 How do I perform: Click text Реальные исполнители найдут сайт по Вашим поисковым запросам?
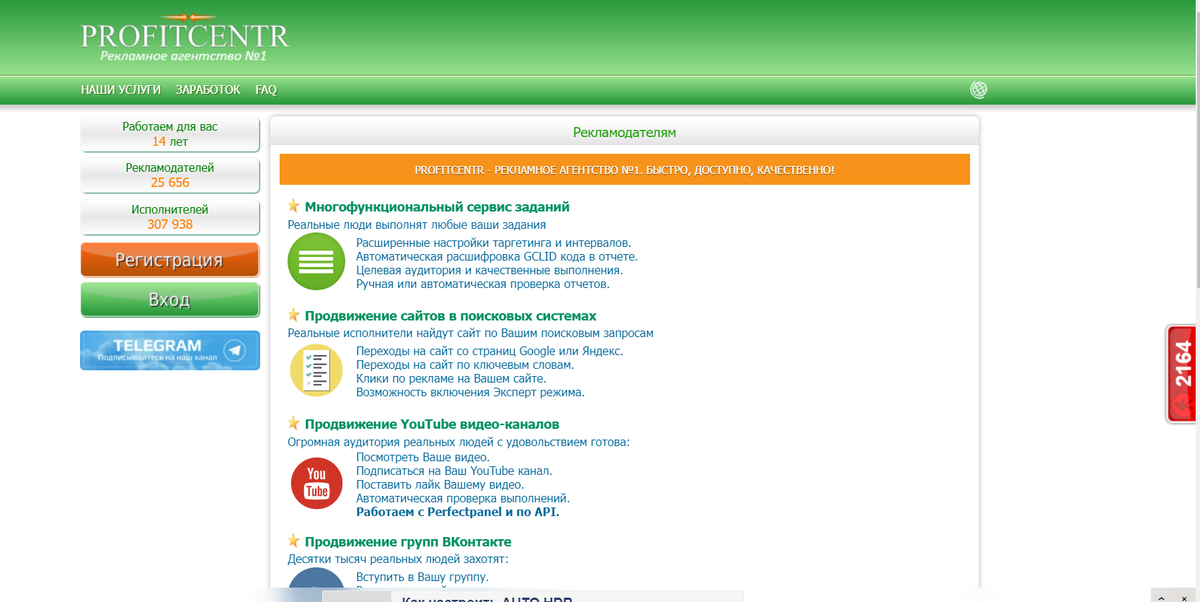471,333
